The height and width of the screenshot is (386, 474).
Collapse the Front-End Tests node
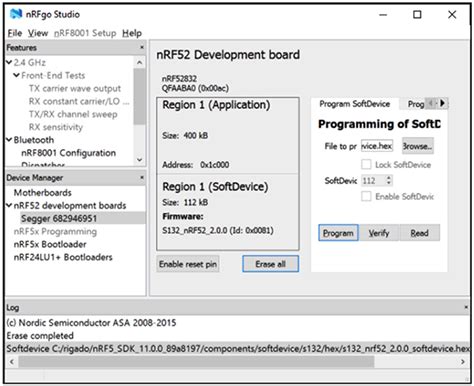tap(16, 75)
